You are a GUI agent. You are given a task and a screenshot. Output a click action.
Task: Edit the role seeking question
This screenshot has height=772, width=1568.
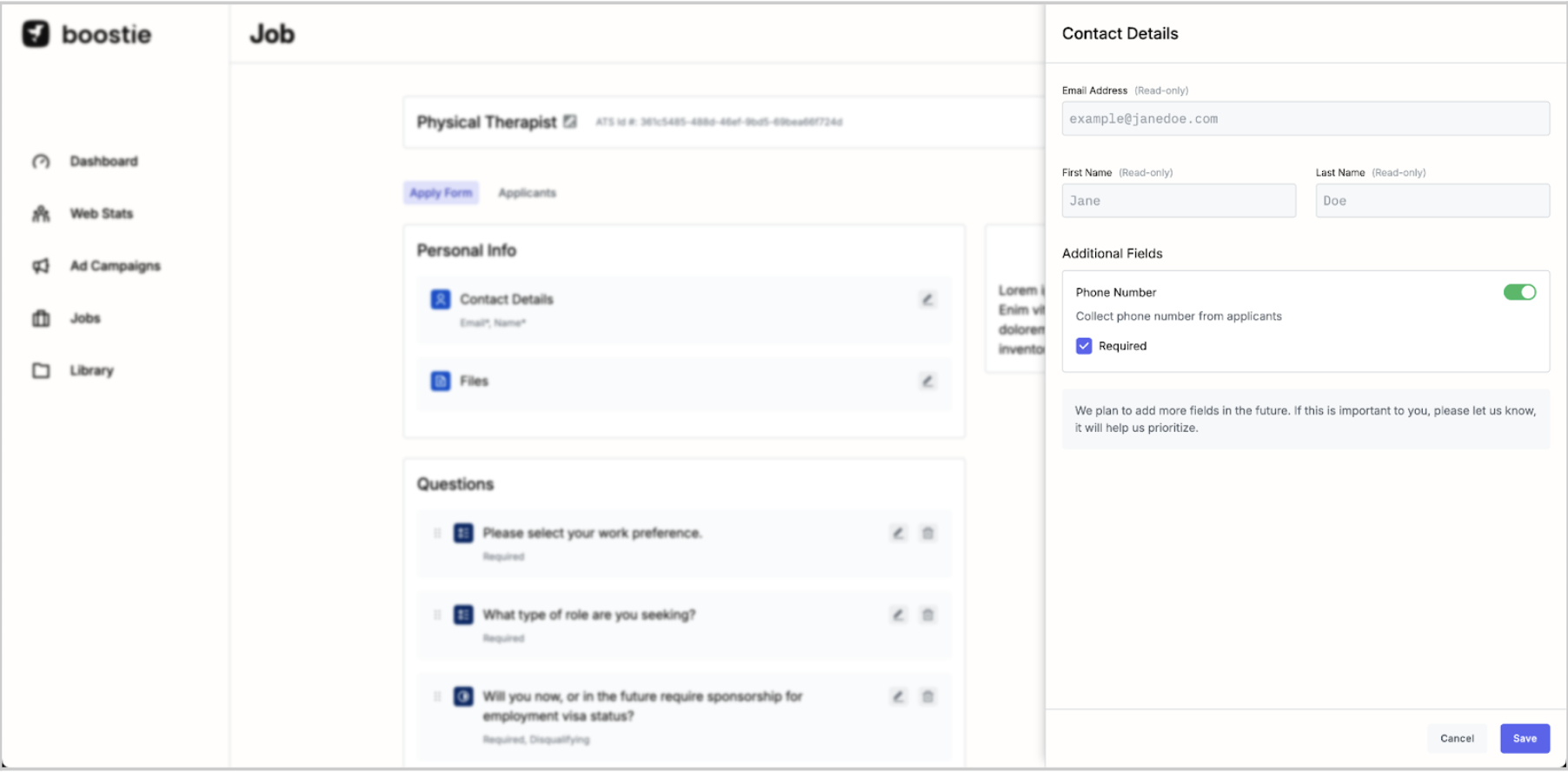898,616
